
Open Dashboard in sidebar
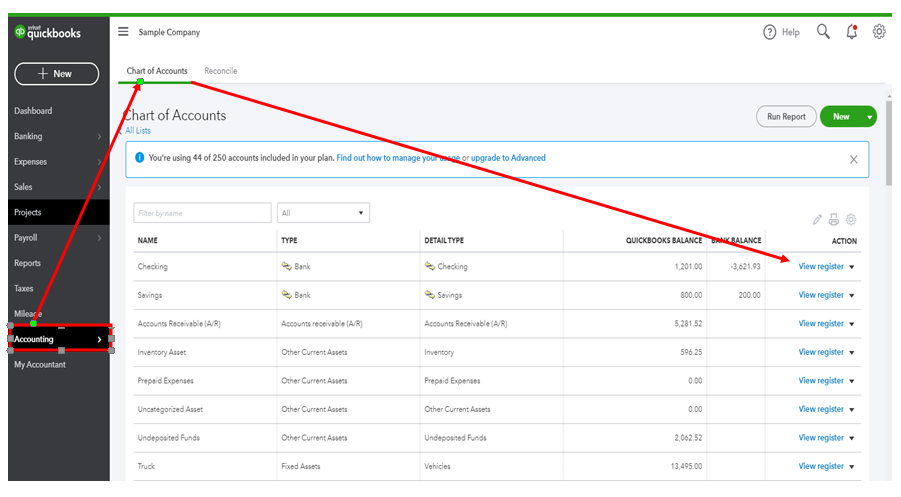pyautogui.click(x=33, y=111)
